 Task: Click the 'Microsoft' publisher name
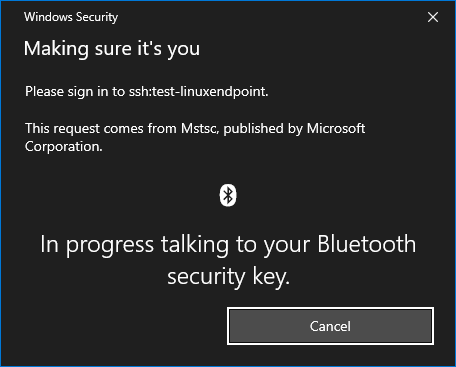tap(336, 128)
